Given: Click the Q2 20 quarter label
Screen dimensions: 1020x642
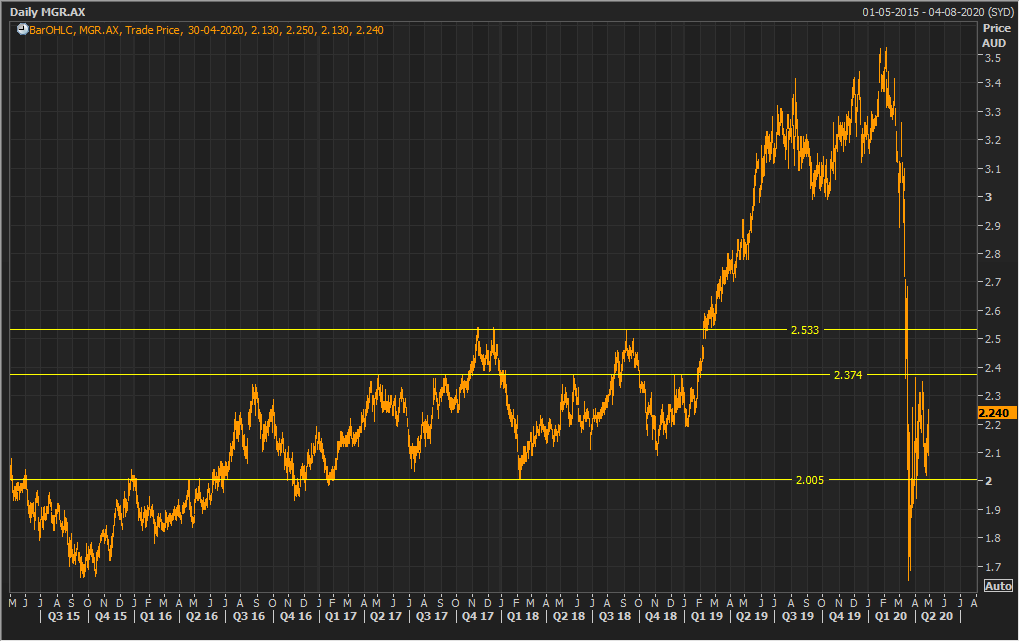Looking at the screenshot, I should (x=937, y=616).
